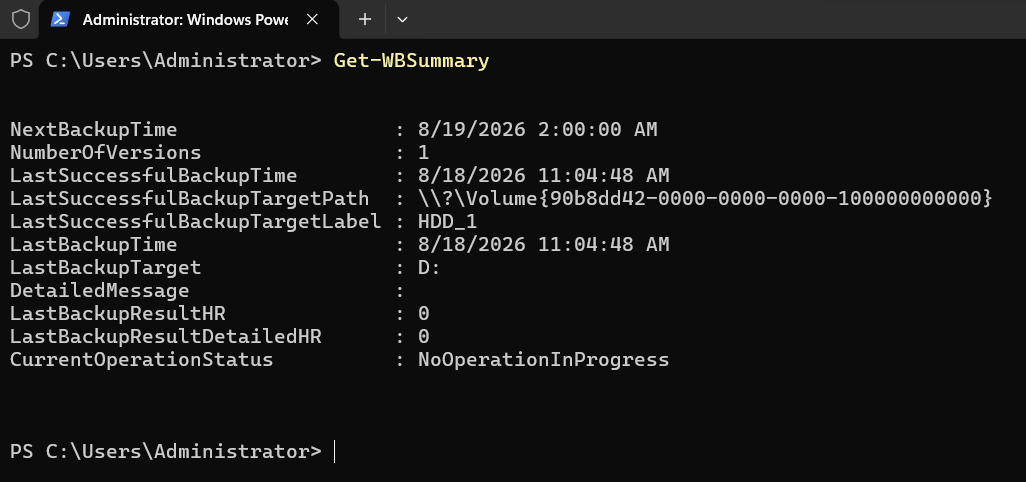The image size is (1026, 482).
Task: Click the NoOperationInProgress status text
Action: click(544, 360)
